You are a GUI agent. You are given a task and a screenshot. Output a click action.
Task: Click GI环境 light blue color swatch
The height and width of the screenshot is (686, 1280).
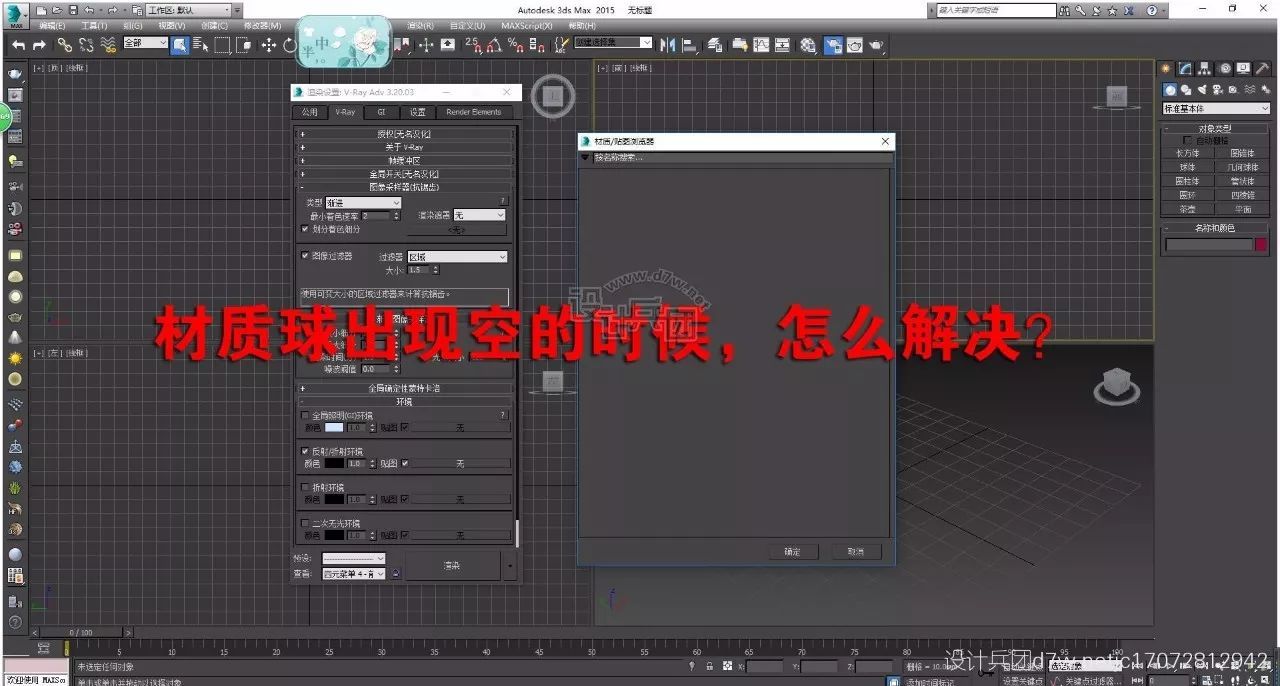point(333,428)
